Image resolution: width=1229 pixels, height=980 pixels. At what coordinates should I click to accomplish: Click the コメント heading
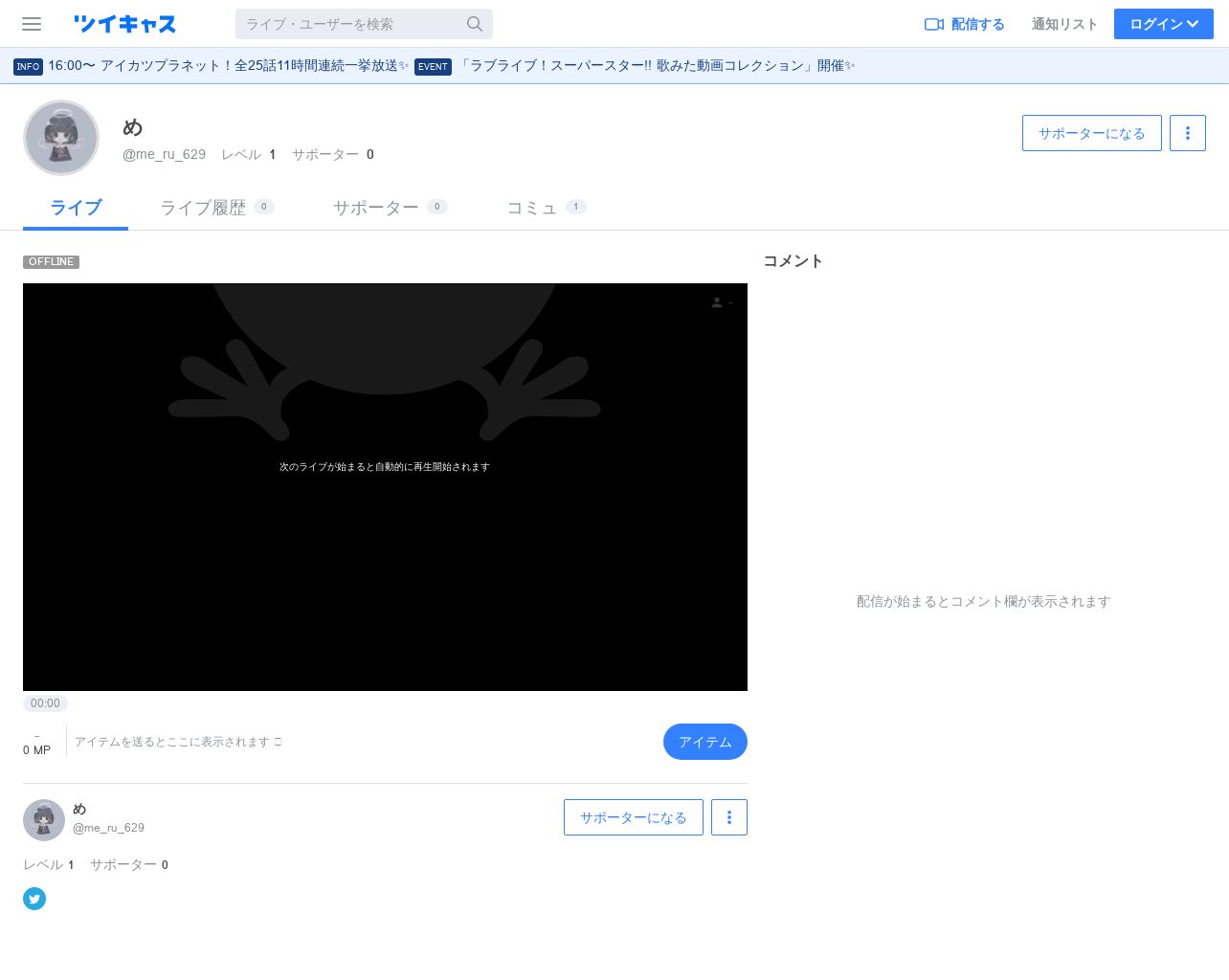793,261
